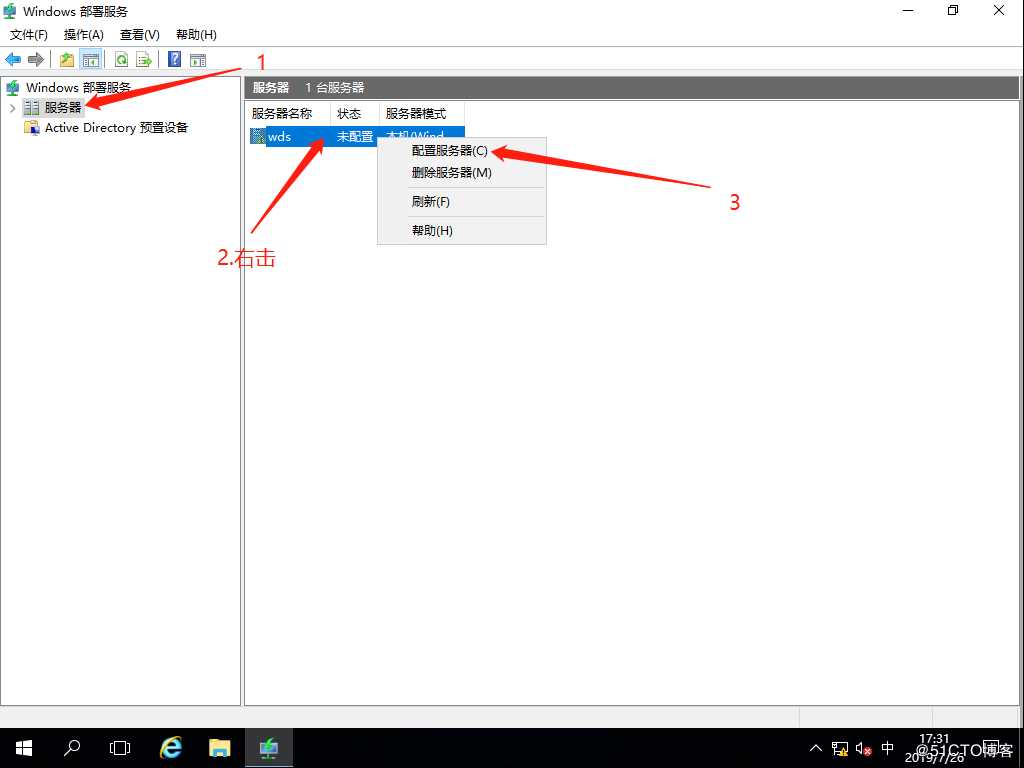
Task: Choose 帮助(H) from the context menu
Action: [462, 231]
